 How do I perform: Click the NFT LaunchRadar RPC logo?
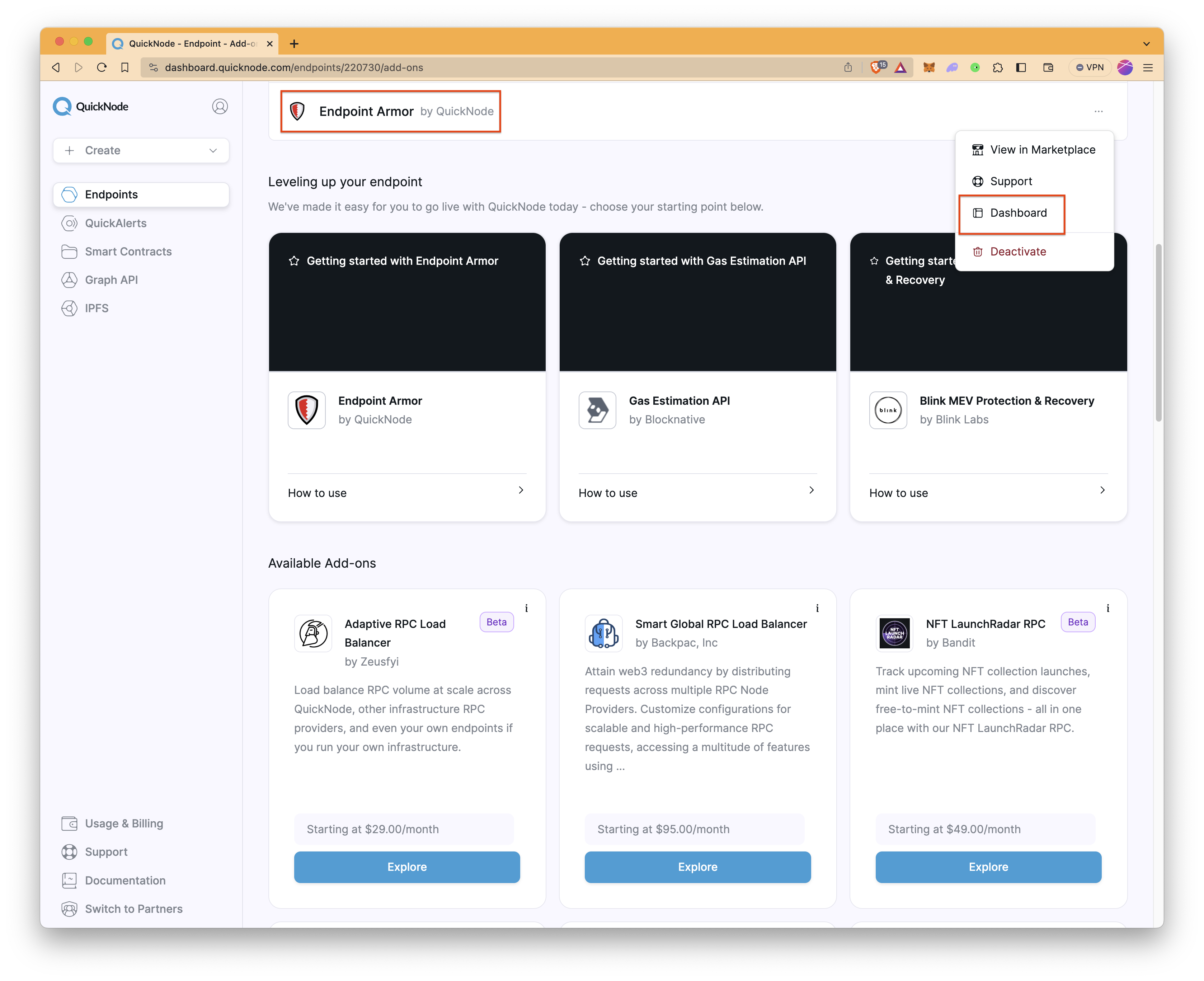coord(894,633)
